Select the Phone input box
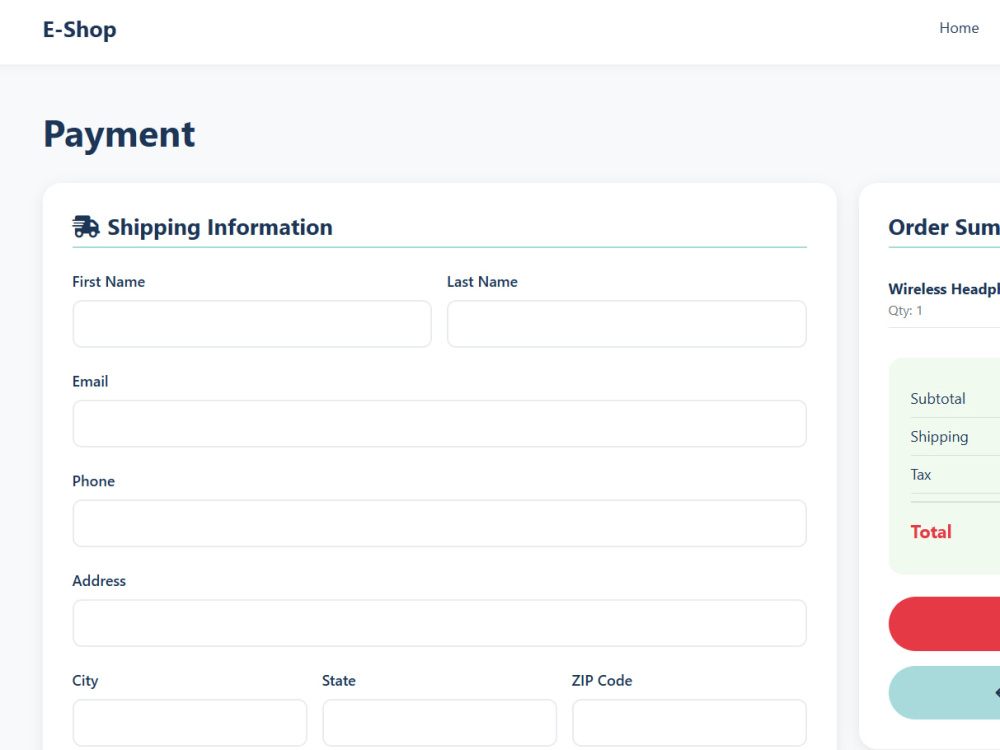Screen dimensions: 1000x750 coord(439,524)
